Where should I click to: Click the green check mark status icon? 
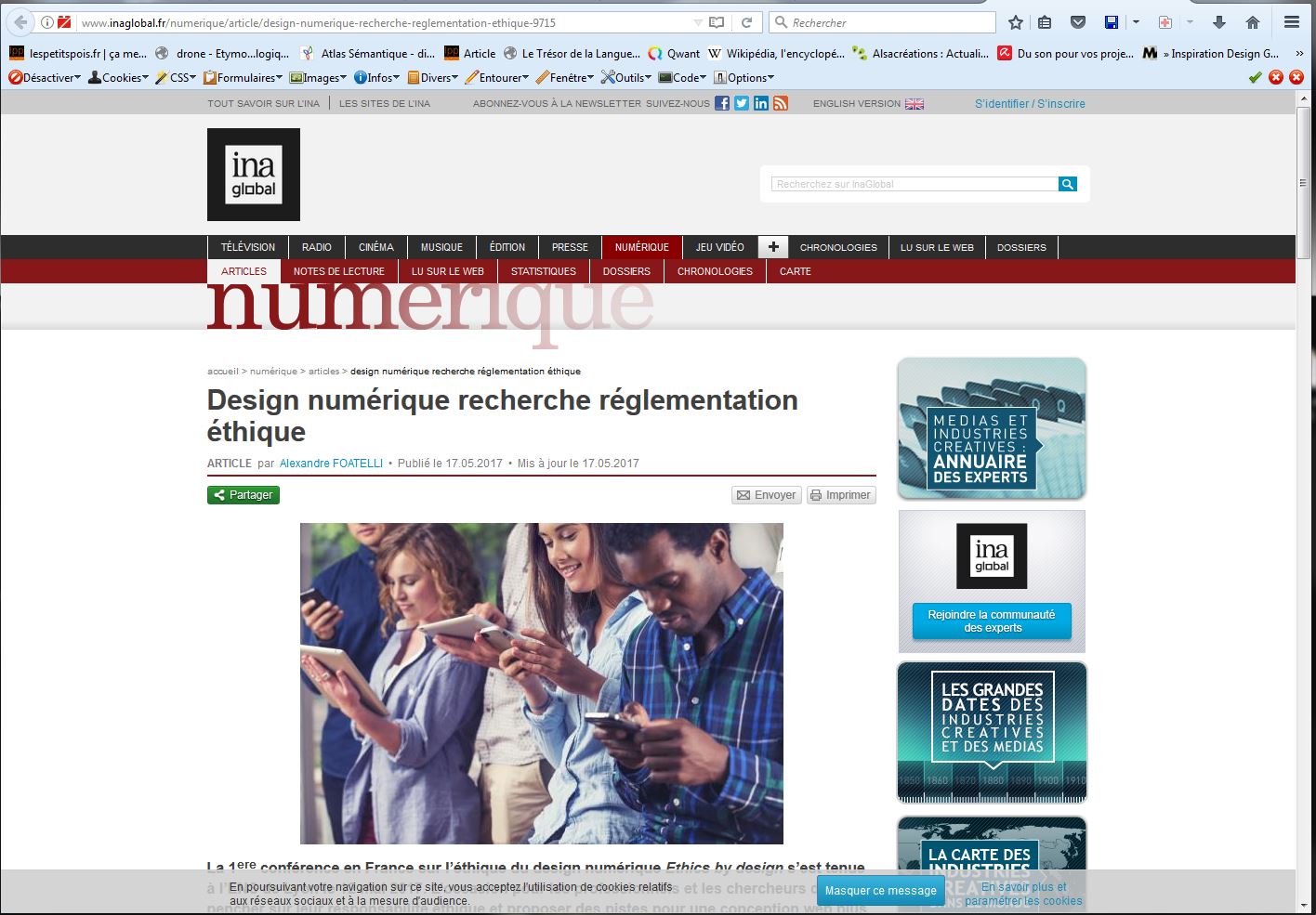pos(1256,78)
